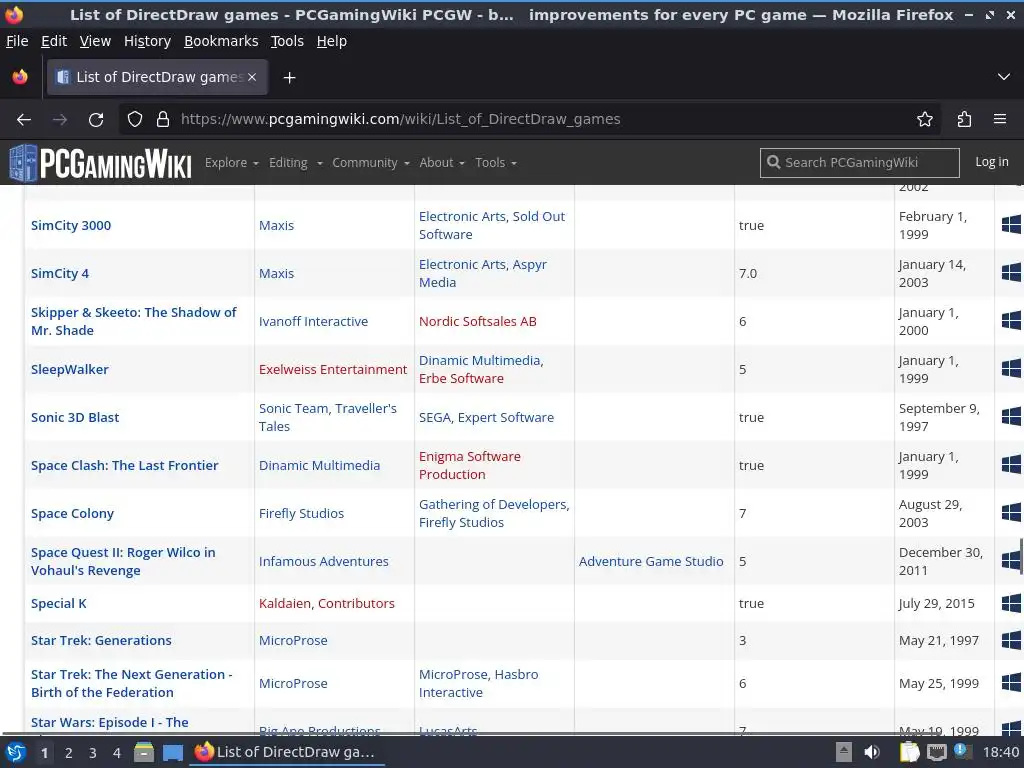Open the File menu

17,41
